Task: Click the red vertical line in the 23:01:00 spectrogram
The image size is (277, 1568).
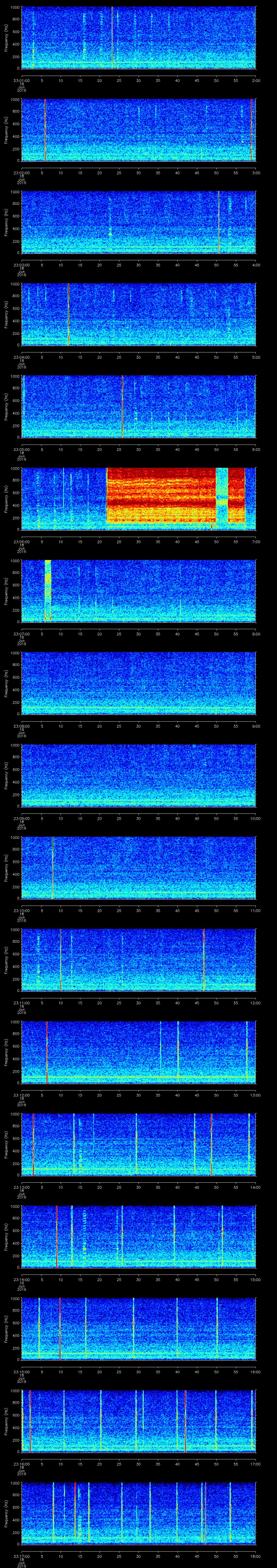Action: (x=112, y=38)
